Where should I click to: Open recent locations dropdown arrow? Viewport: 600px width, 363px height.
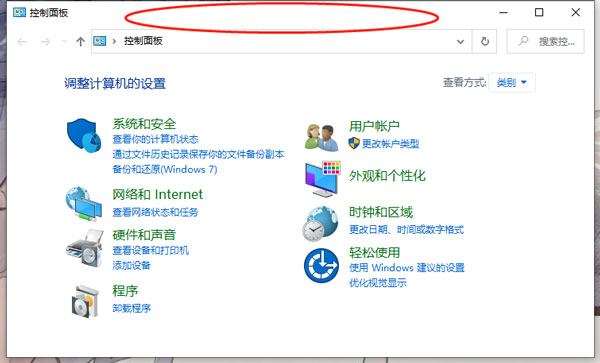click(x=64, y=41)
